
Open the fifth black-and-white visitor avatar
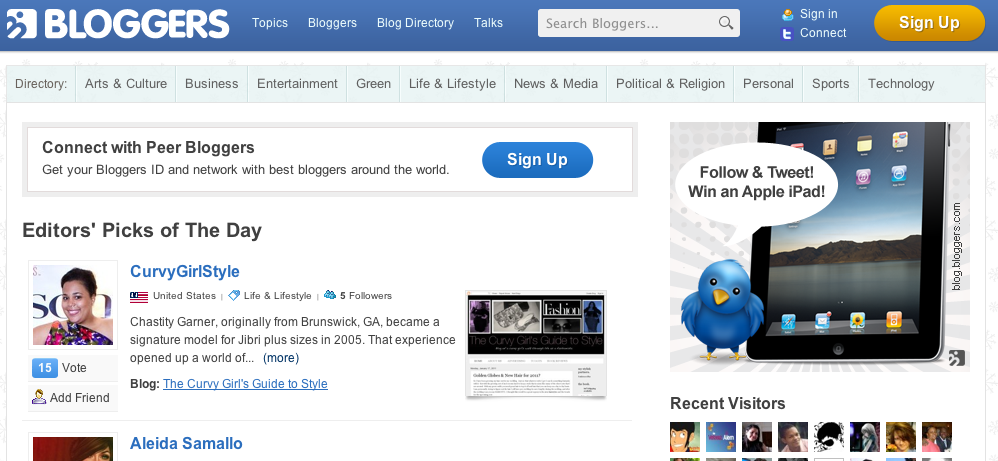829,437
